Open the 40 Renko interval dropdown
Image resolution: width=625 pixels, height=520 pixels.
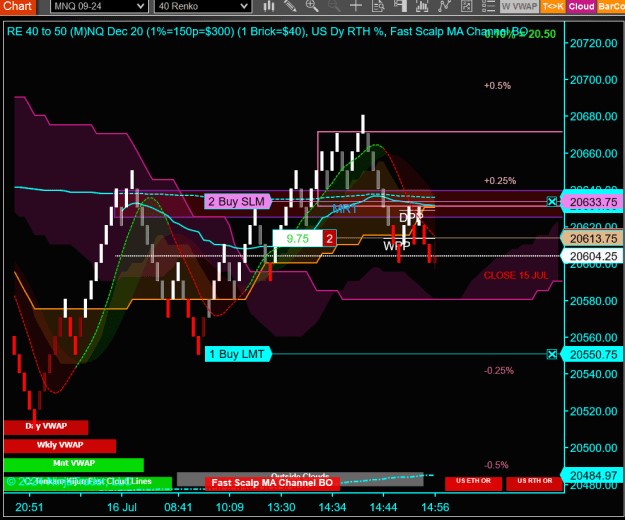[x=203, y=6]
